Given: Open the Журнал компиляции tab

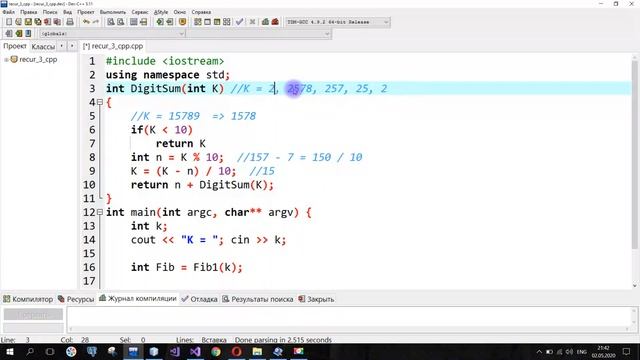Looking at the screenshot, I should point(138,299).
